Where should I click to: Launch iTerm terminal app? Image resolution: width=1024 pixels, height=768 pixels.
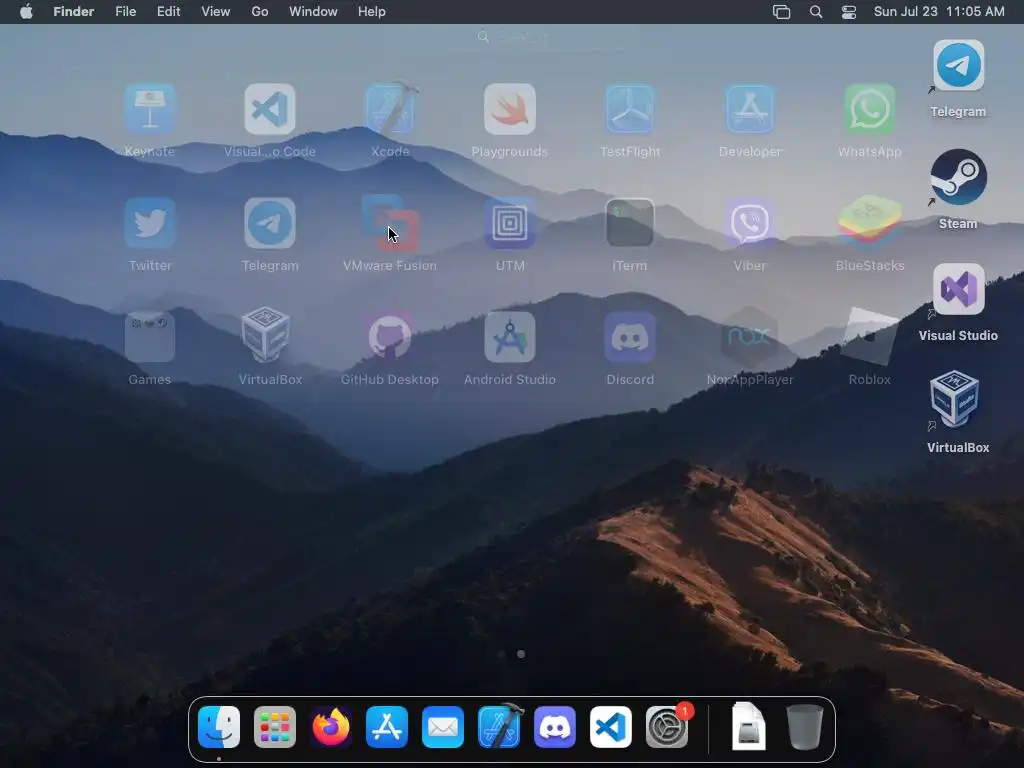coord(630,223)
